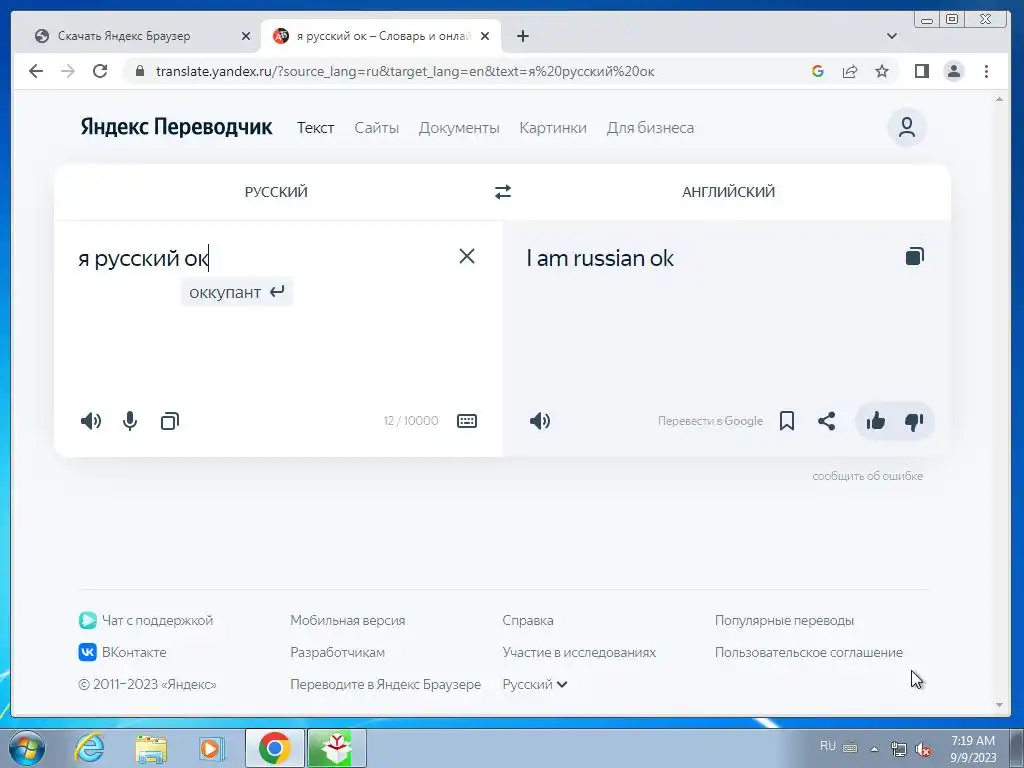This screenshot has width=1024, height=768.
Task: Open ВКонтакте link
Action: tap(122, 652)
